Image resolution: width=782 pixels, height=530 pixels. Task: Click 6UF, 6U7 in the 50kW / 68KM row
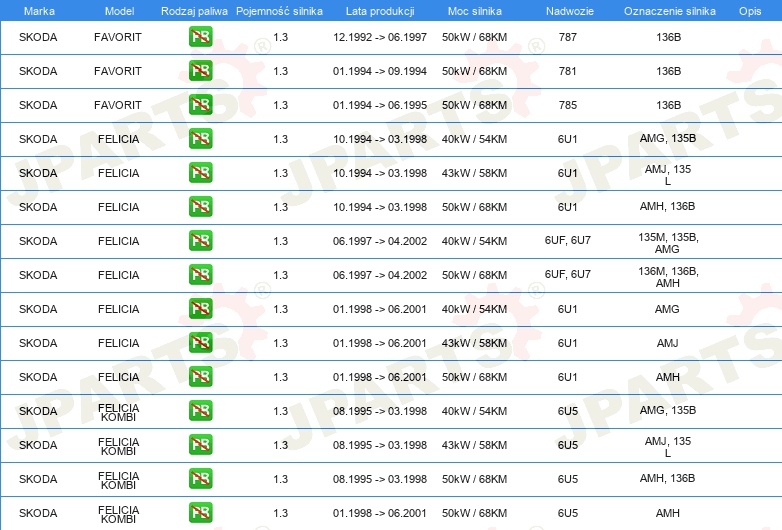pyautogui.click(x=568, y=274)
